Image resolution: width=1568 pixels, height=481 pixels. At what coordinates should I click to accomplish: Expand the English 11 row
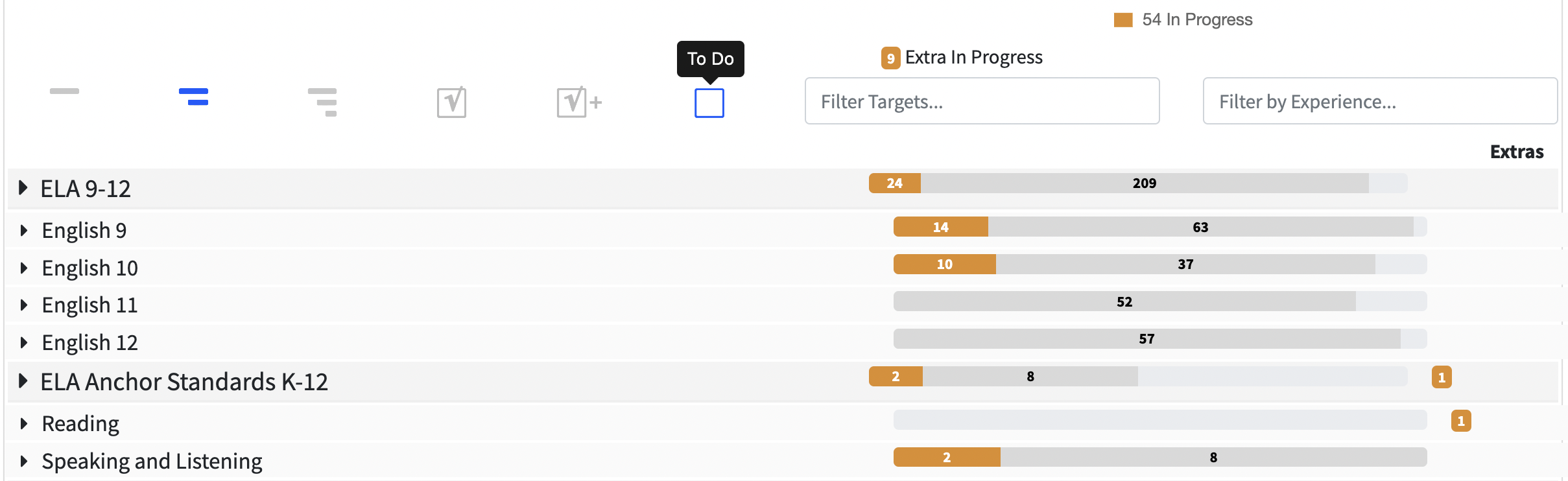pos(24,305)
